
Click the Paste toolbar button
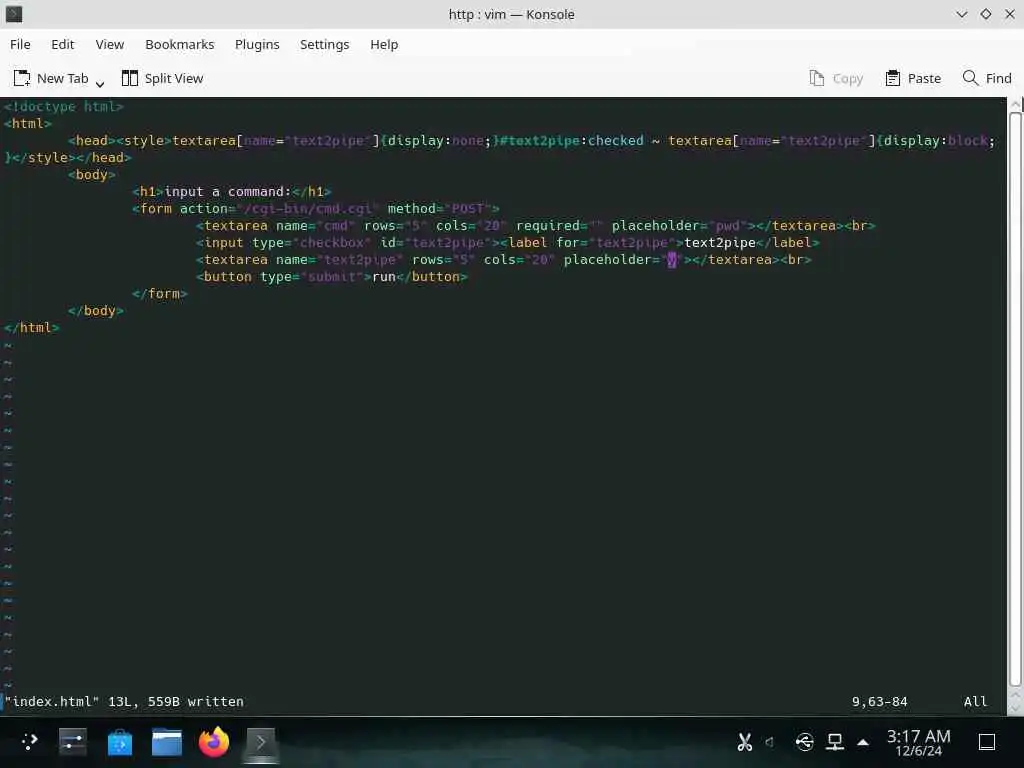pos(913,78)
